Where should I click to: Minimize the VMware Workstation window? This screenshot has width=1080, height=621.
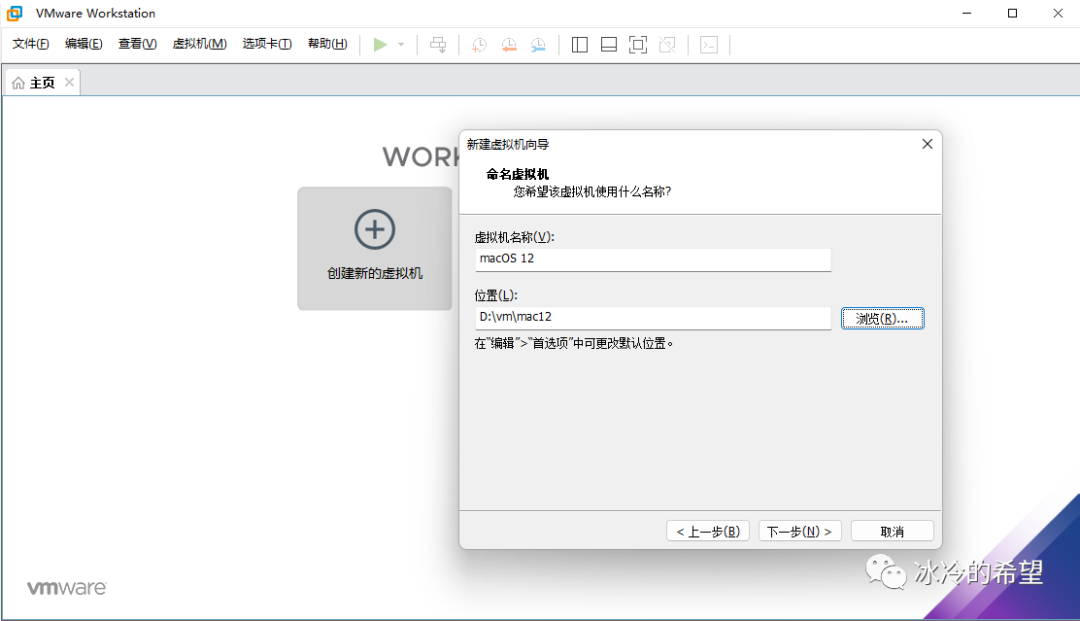pyautogui.click(x=966, y=13)
